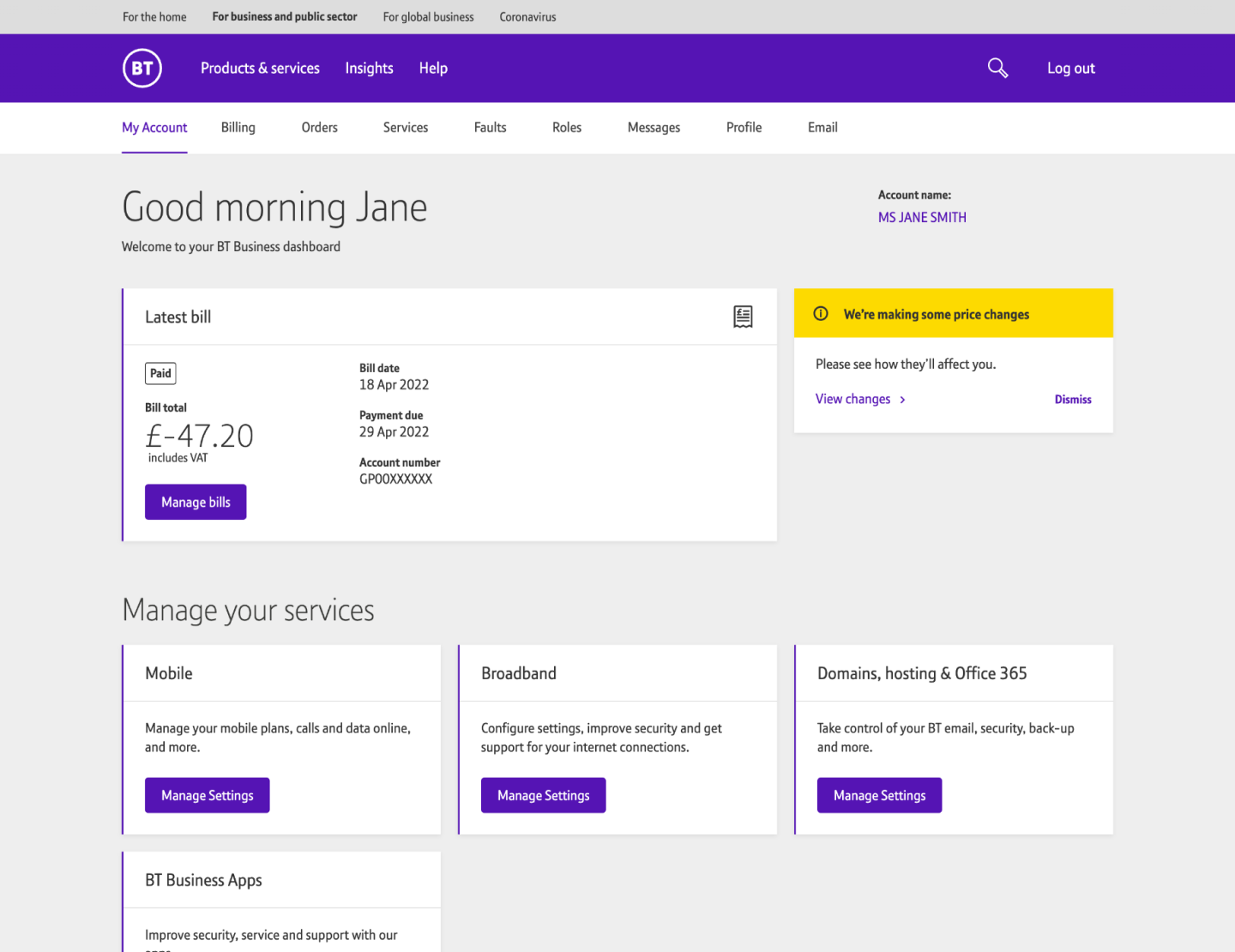Open the View changes link
Screen dimensions: 1235x952
[x=852, y=400]
